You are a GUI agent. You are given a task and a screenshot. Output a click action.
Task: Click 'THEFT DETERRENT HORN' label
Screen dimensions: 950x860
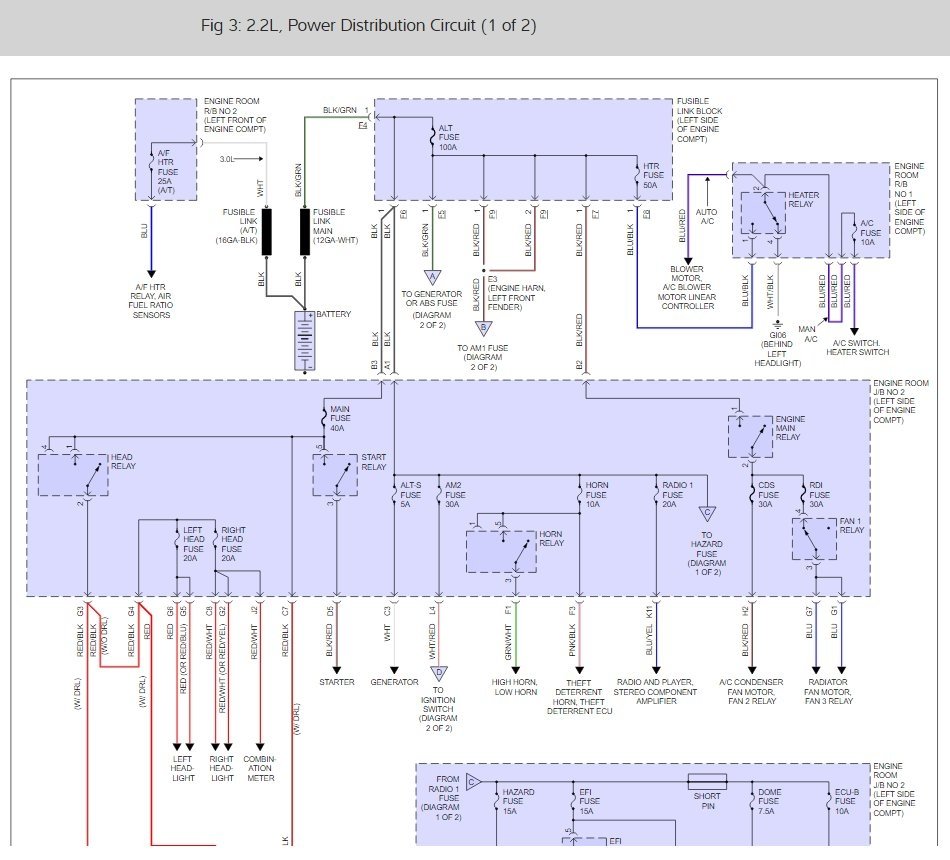(579, 697)
